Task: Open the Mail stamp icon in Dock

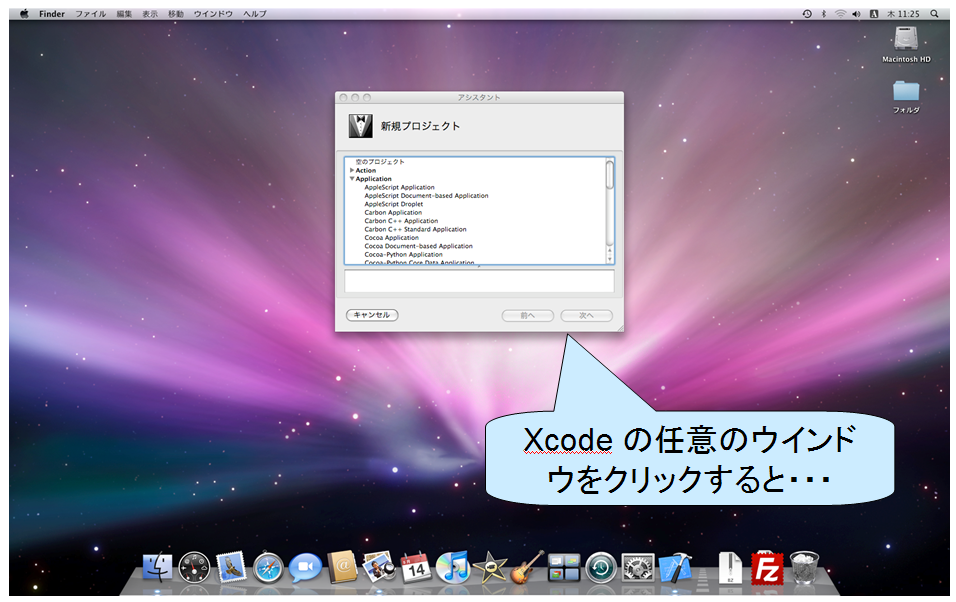Action: (x=231, y=567)
